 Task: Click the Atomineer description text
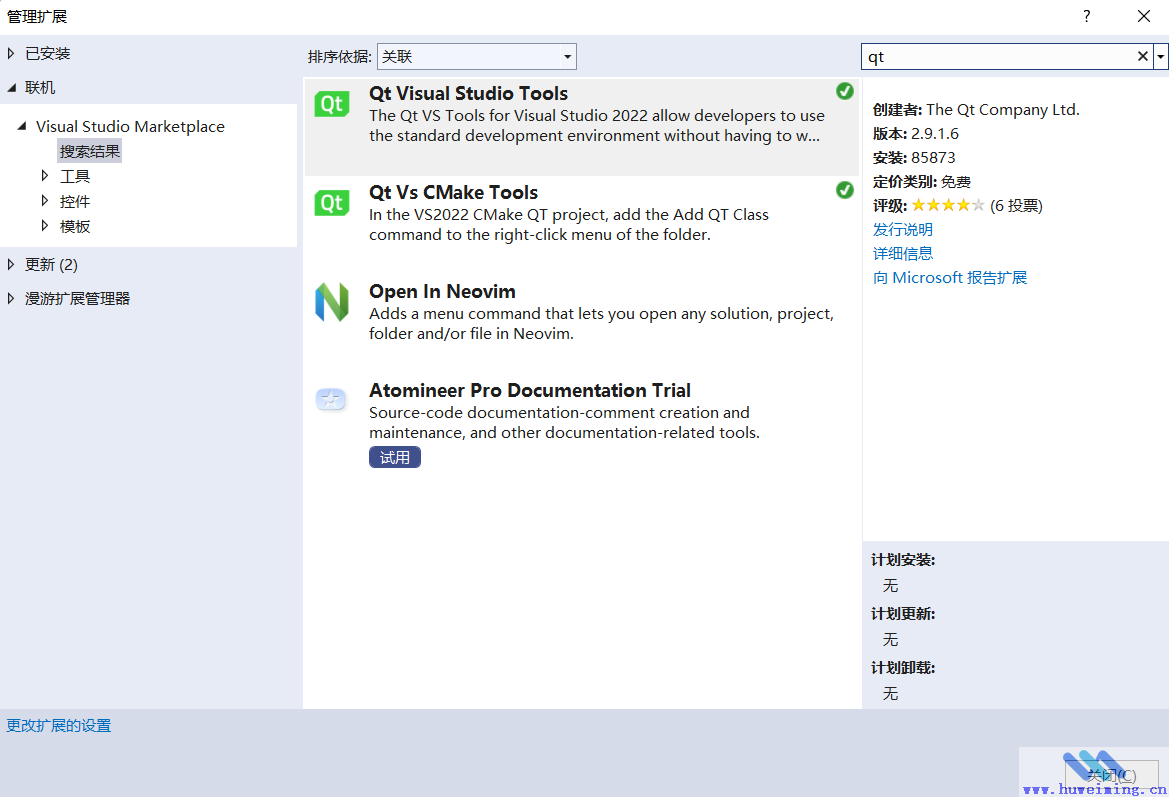coord(564,423)
